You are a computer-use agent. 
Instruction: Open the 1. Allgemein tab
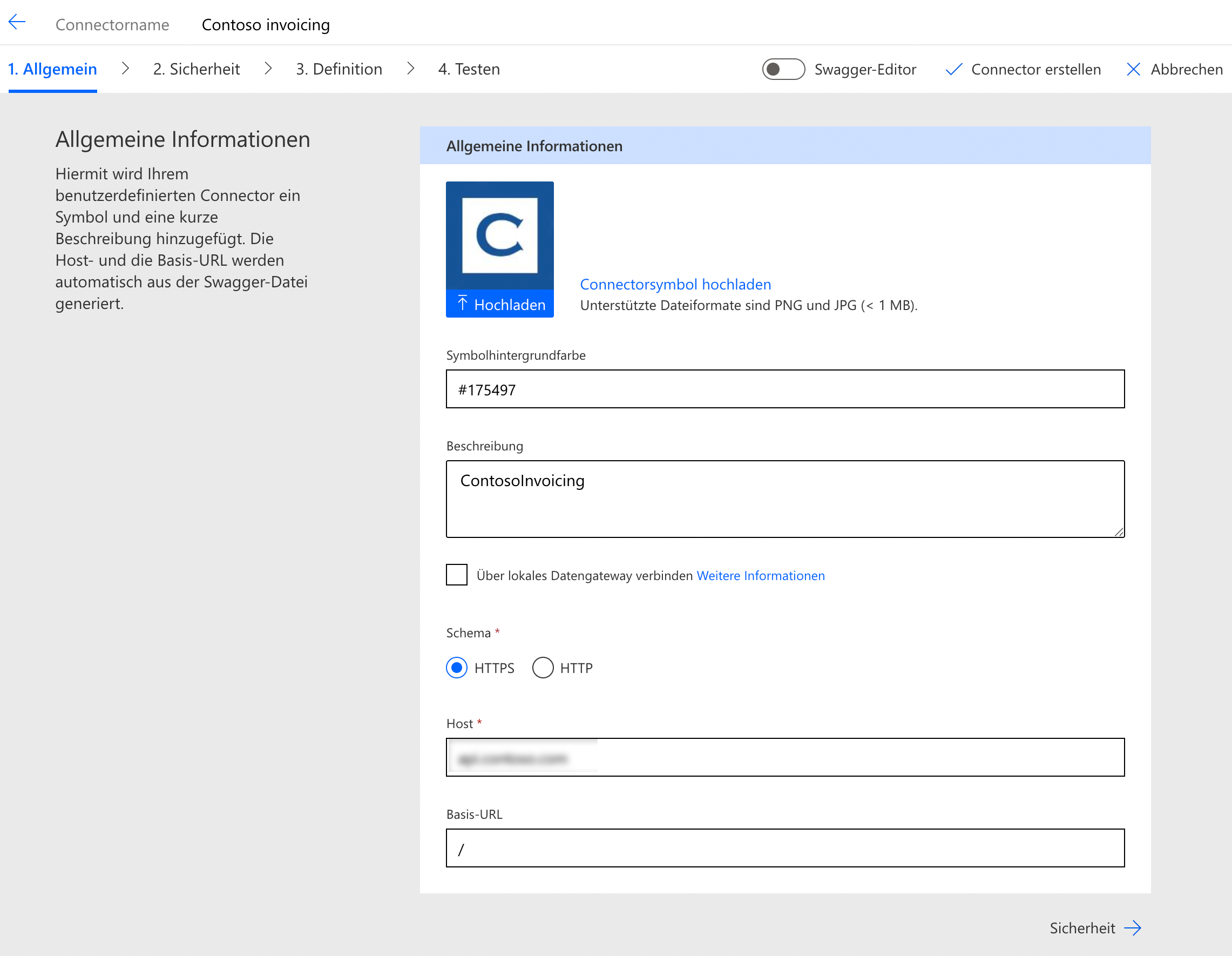[x=52, y=69]
